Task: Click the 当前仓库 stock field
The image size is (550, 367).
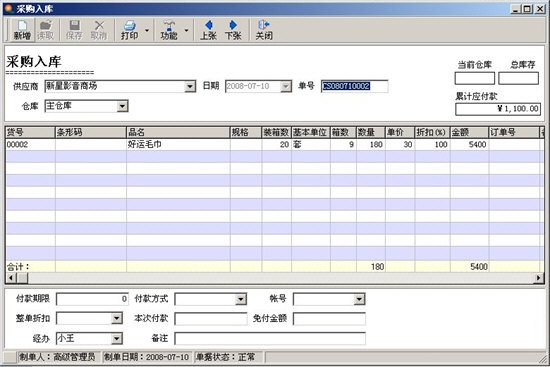Action: [475, 78]
